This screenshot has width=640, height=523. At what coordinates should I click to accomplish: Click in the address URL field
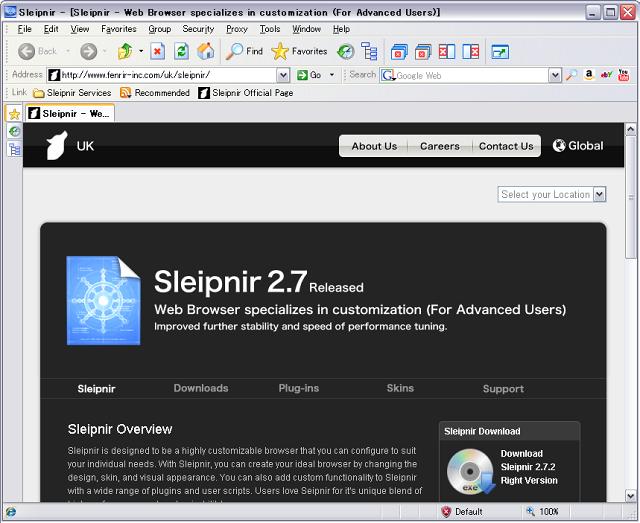point(168,75)
